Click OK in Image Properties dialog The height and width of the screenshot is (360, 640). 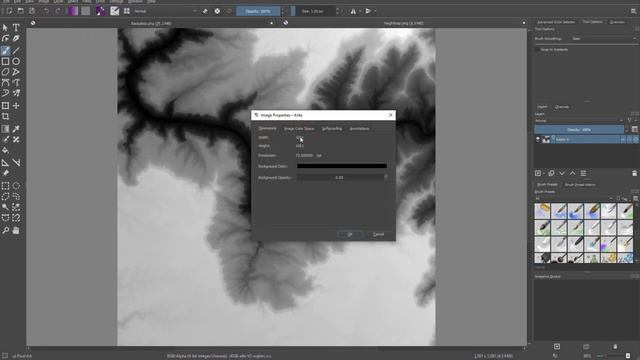click(x=350, y=234)
